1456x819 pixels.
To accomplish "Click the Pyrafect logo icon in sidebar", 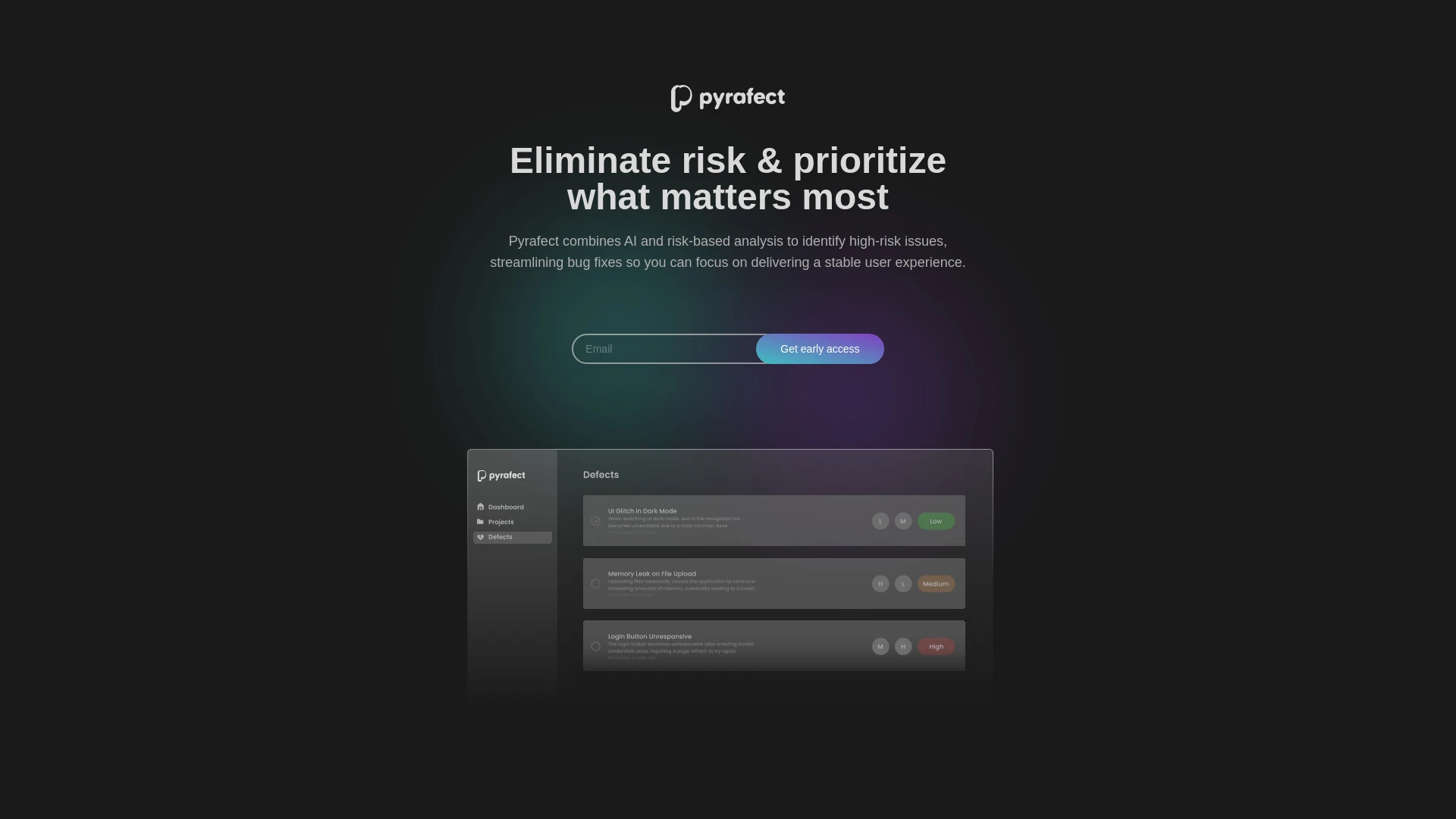I will point(481,475).
